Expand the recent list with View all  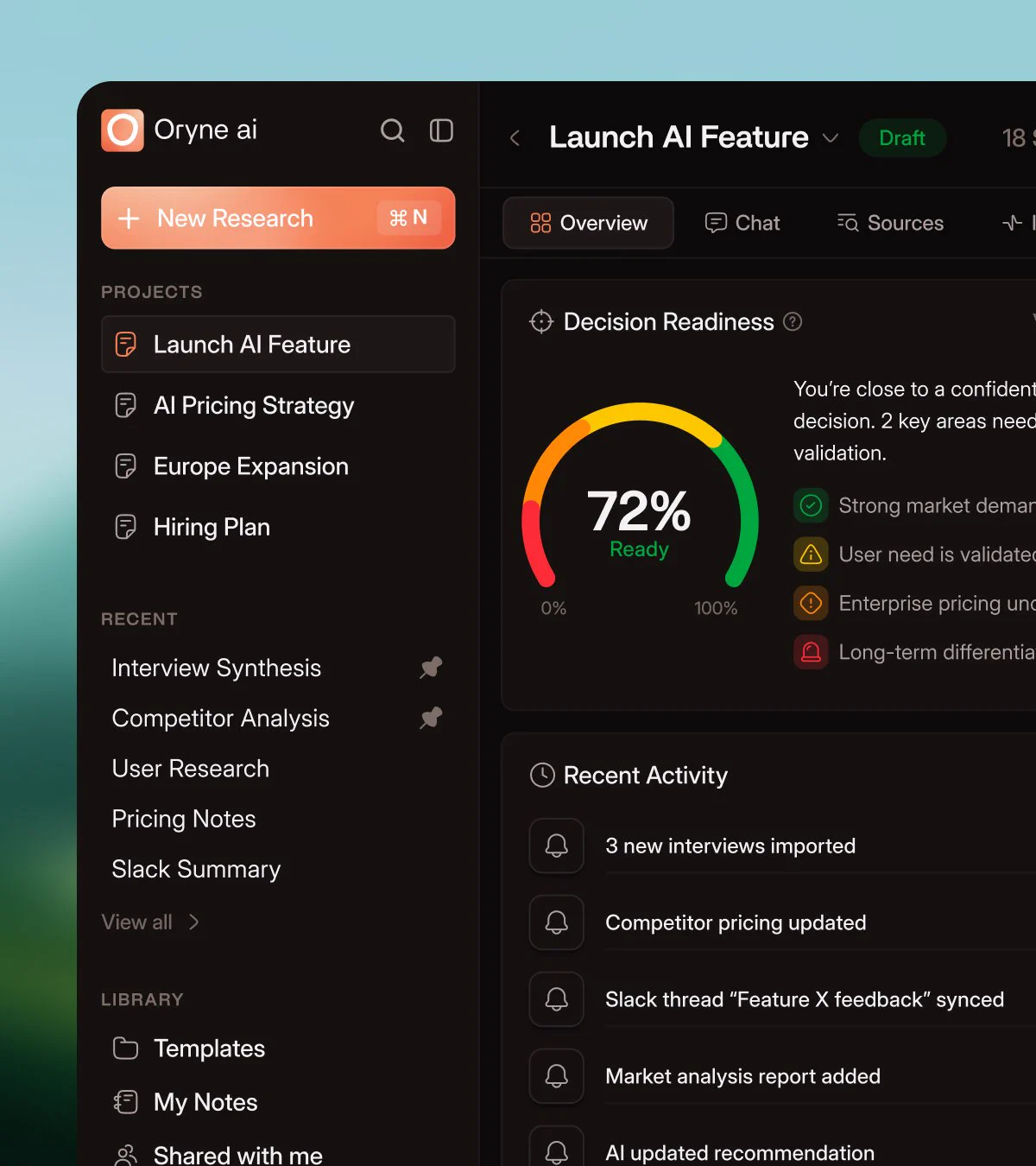151,922
